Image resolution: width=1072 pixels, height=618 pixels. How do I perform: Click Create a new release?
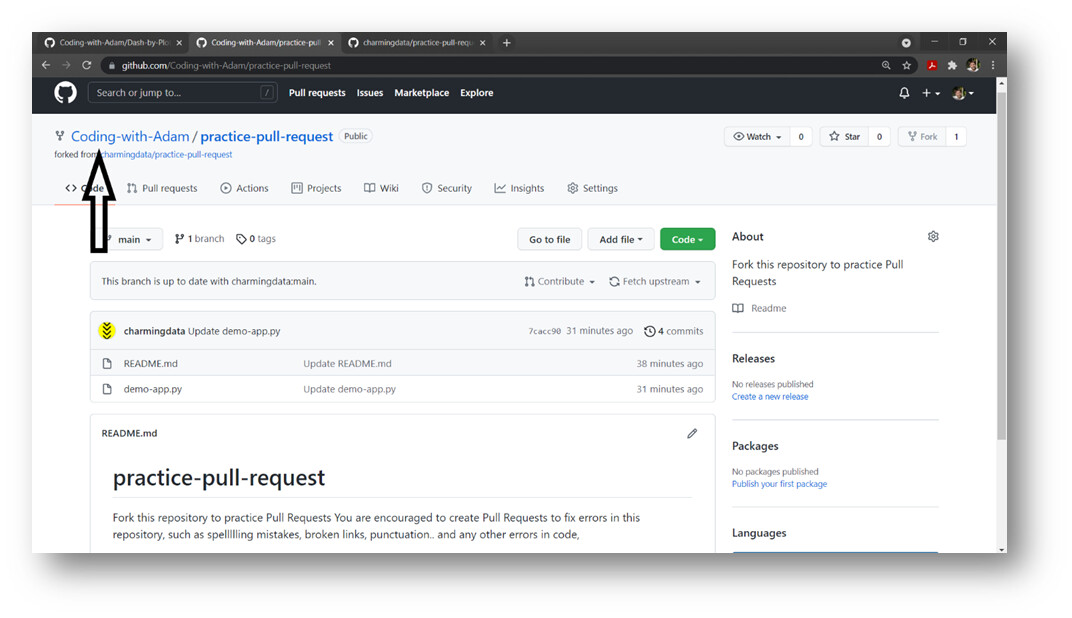tap(770, 397)
